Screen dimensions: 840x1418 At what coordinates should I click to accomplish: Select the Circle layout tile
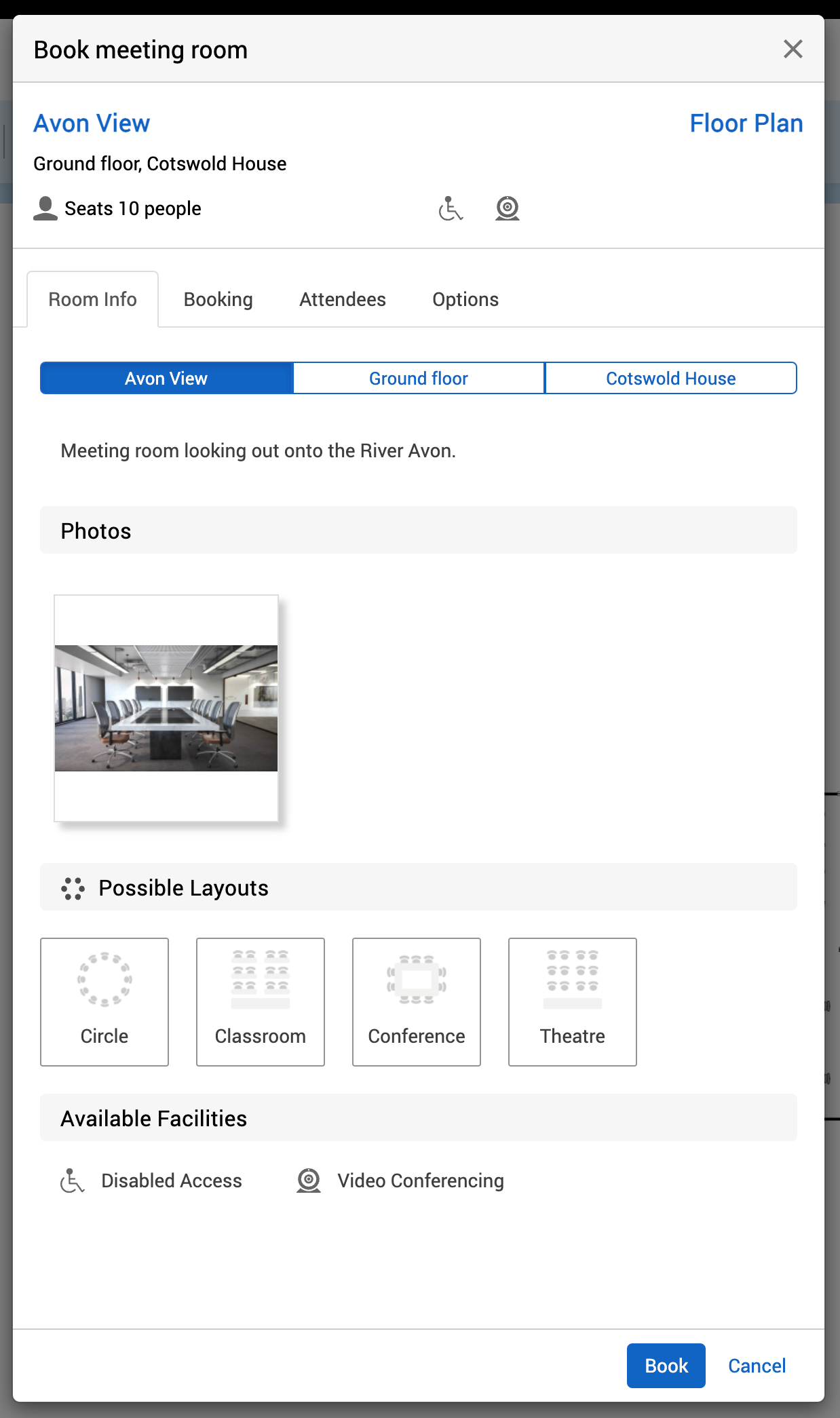(x=104, y=1001)
